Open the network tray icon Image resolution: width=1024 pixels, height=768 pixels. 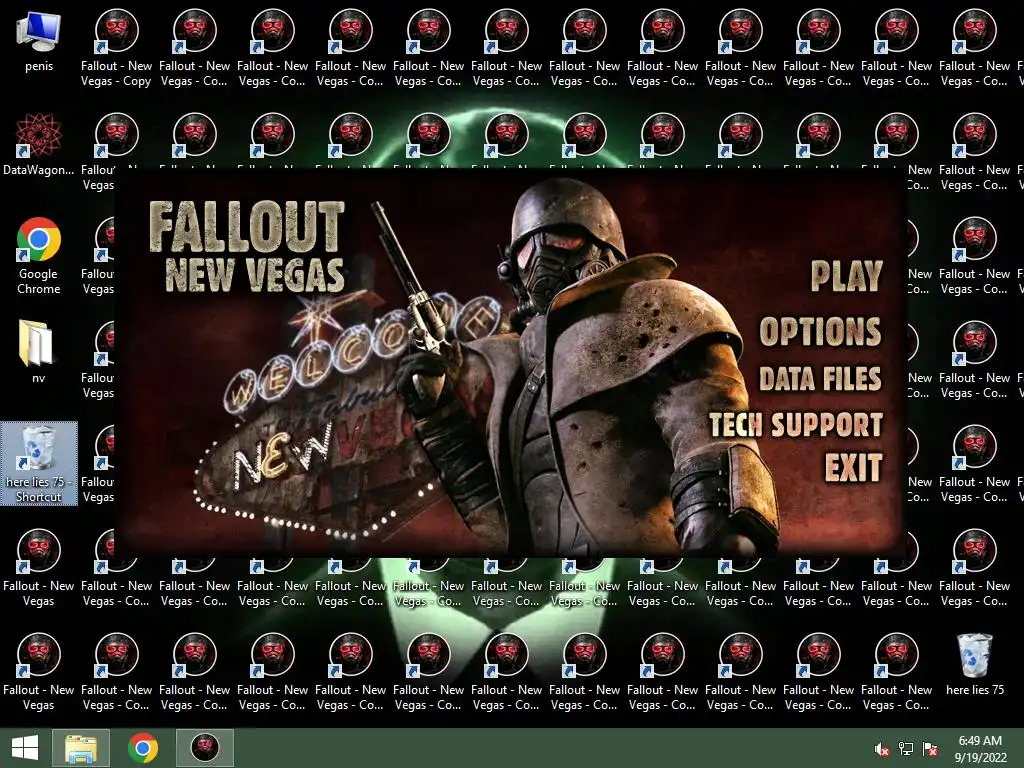click(x=906, y=749)
